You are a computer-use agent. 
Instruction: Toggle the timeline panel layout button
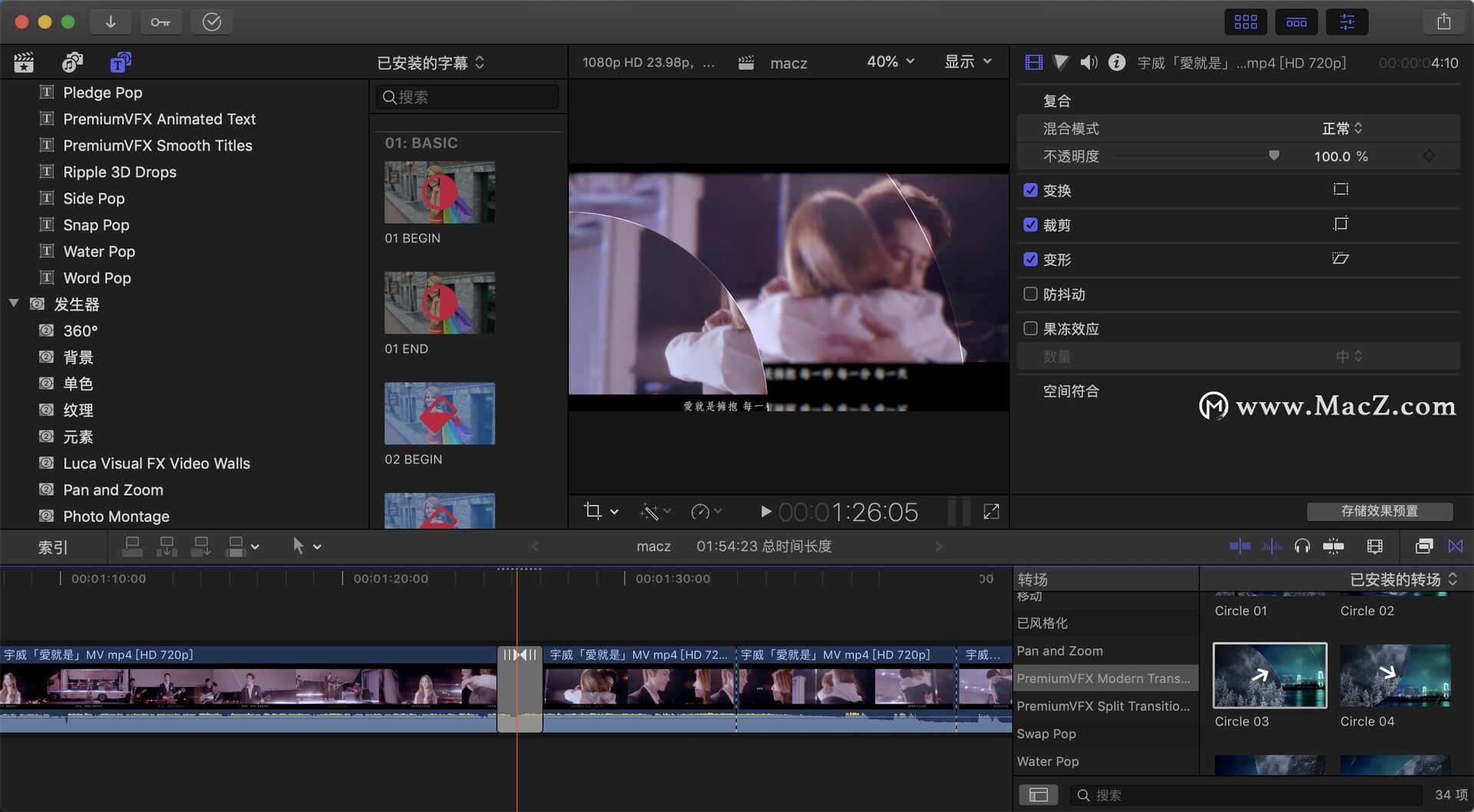(x=1296, y=22)
